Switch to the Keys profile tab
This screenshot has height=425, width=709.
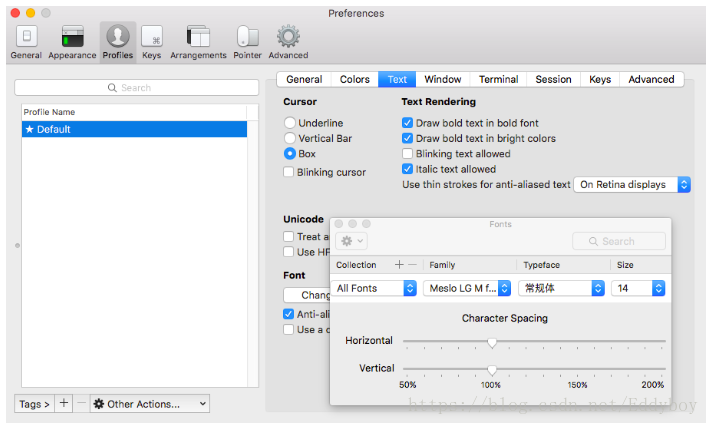click(x=600, y=79)
